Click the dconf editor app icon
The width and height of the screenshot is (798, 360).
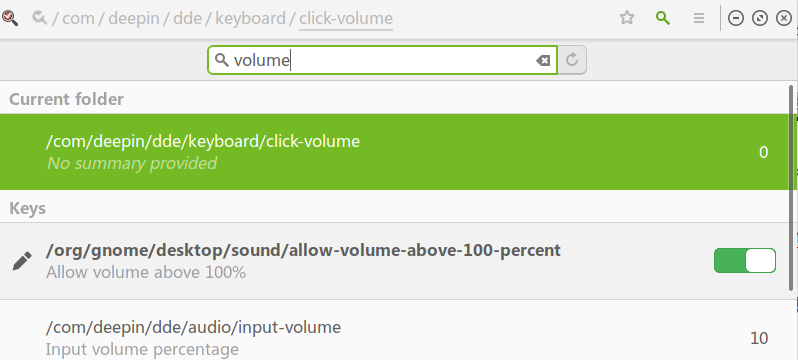[10, 18]
